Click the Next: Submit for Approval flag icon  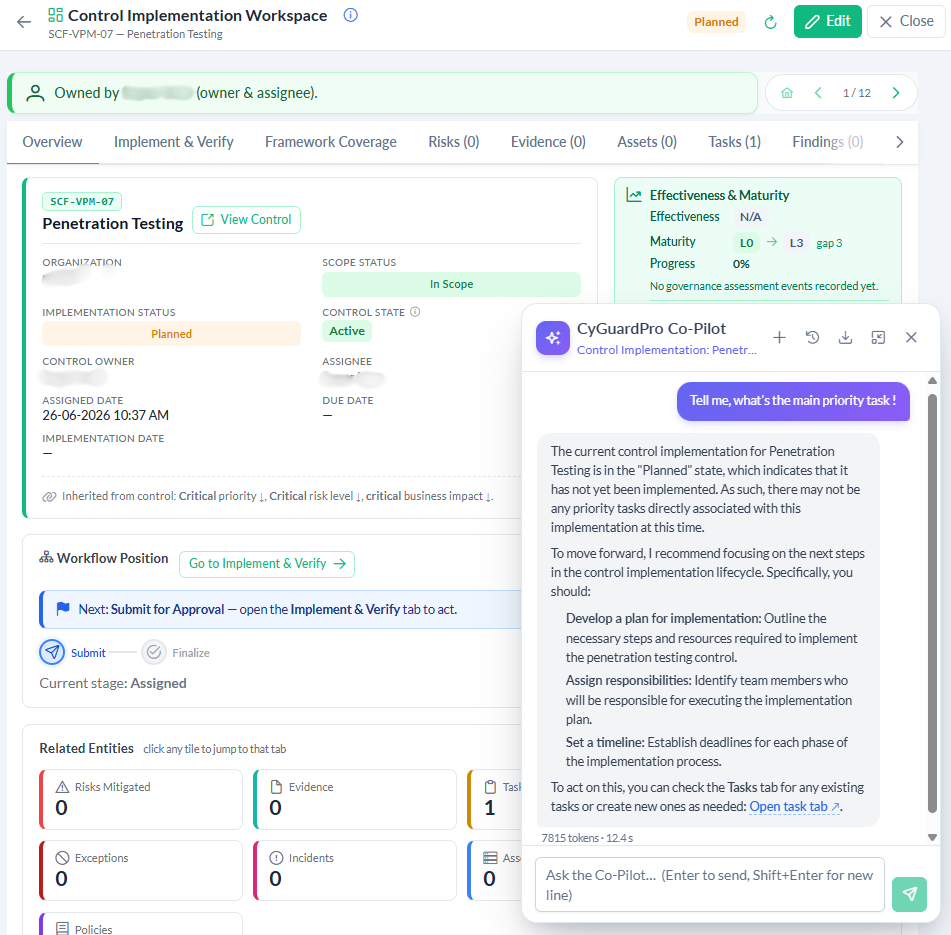[x=62, y=609]
